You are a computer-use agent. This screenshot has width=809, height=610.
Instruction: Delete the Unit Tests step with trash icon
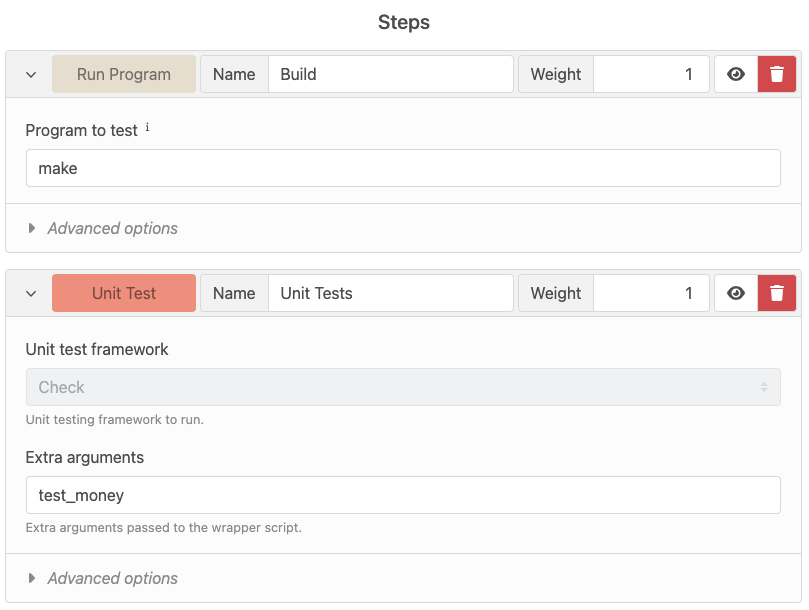click(776, 293)
